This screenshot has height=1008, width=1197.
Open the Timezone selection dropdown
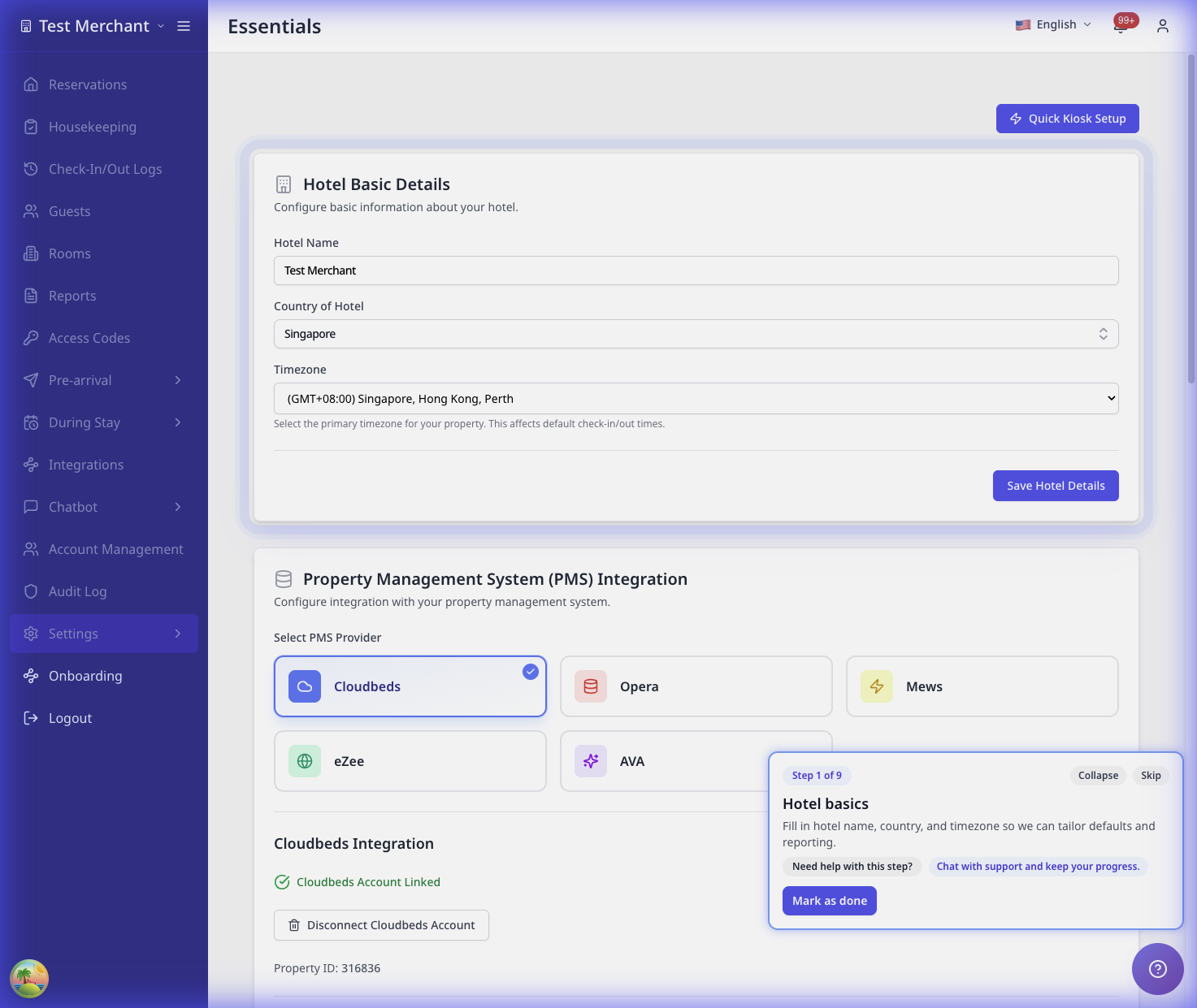point(696,398)
